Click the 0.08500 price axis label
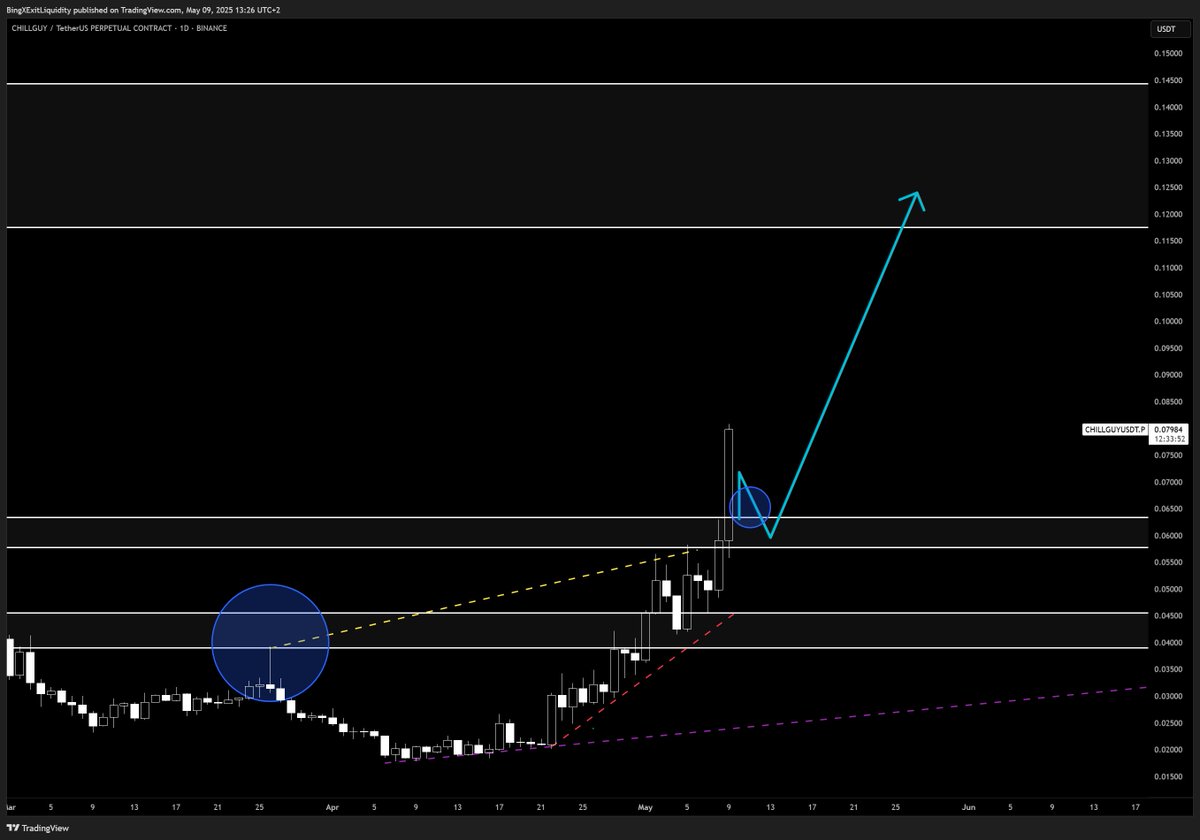The image size is (1200, 840). (x=1167, y=402)
